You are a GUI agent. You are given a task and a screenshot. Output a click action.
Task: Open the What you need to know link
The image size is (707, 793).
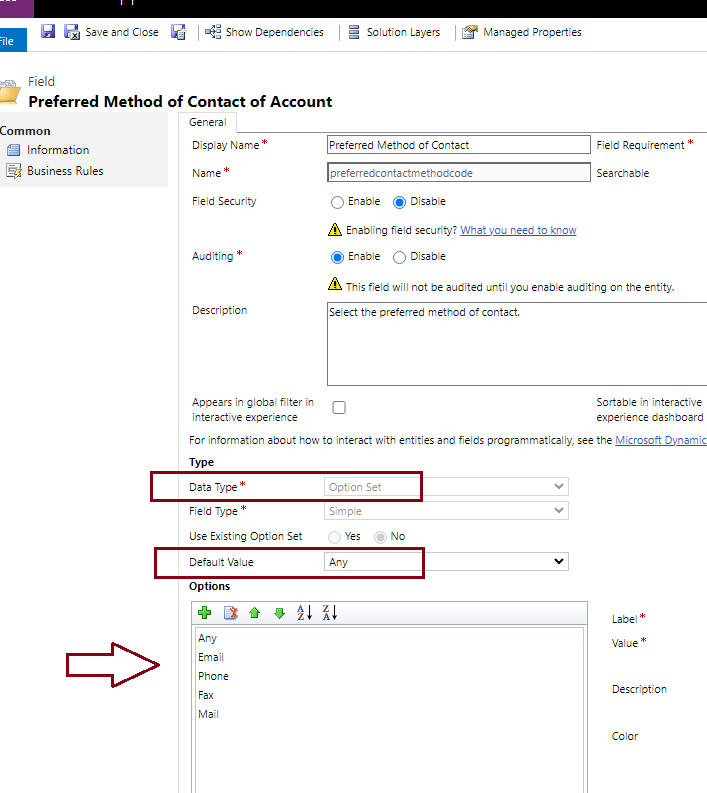pos(518,230)
